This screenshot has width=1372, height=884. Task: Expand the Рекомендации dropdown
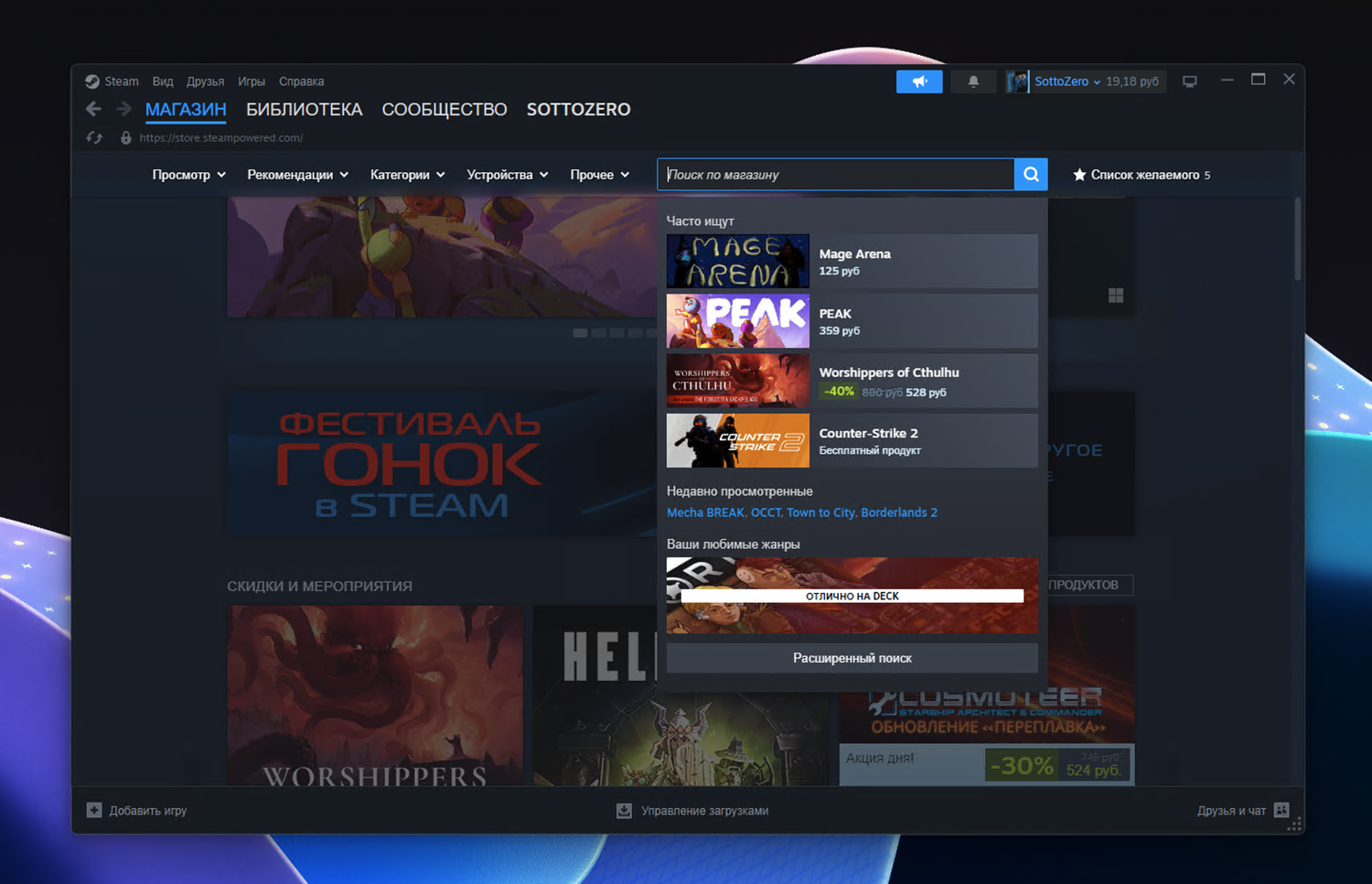click(298, 175)
